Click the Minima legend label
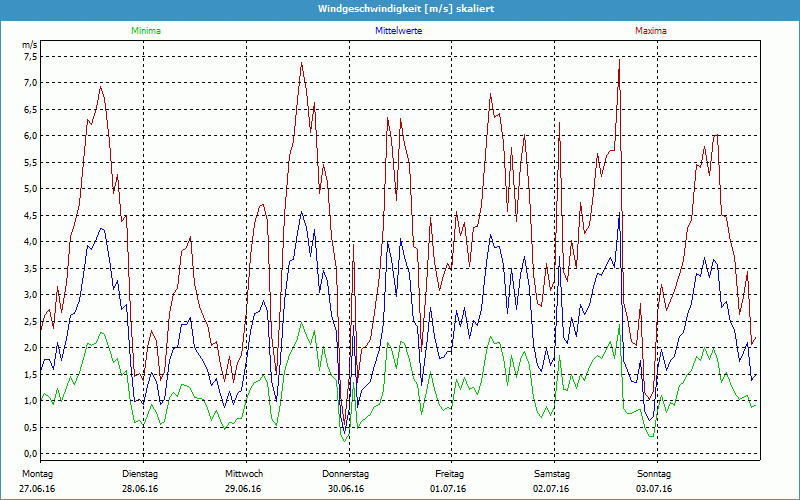The image size is (800, 500). coord(146,31)
